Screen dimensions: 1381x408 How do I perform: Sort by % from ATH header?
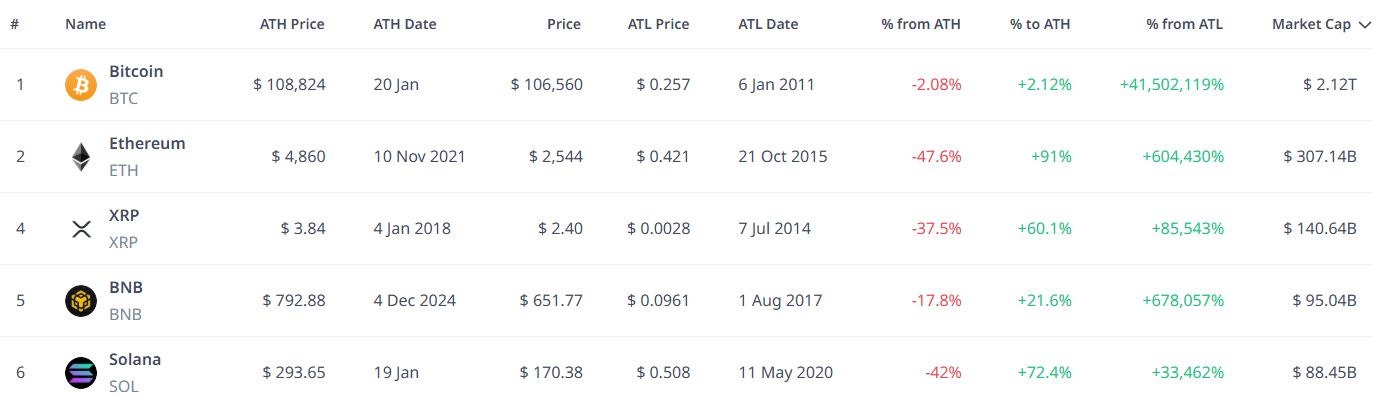click(x=921, y=24)
